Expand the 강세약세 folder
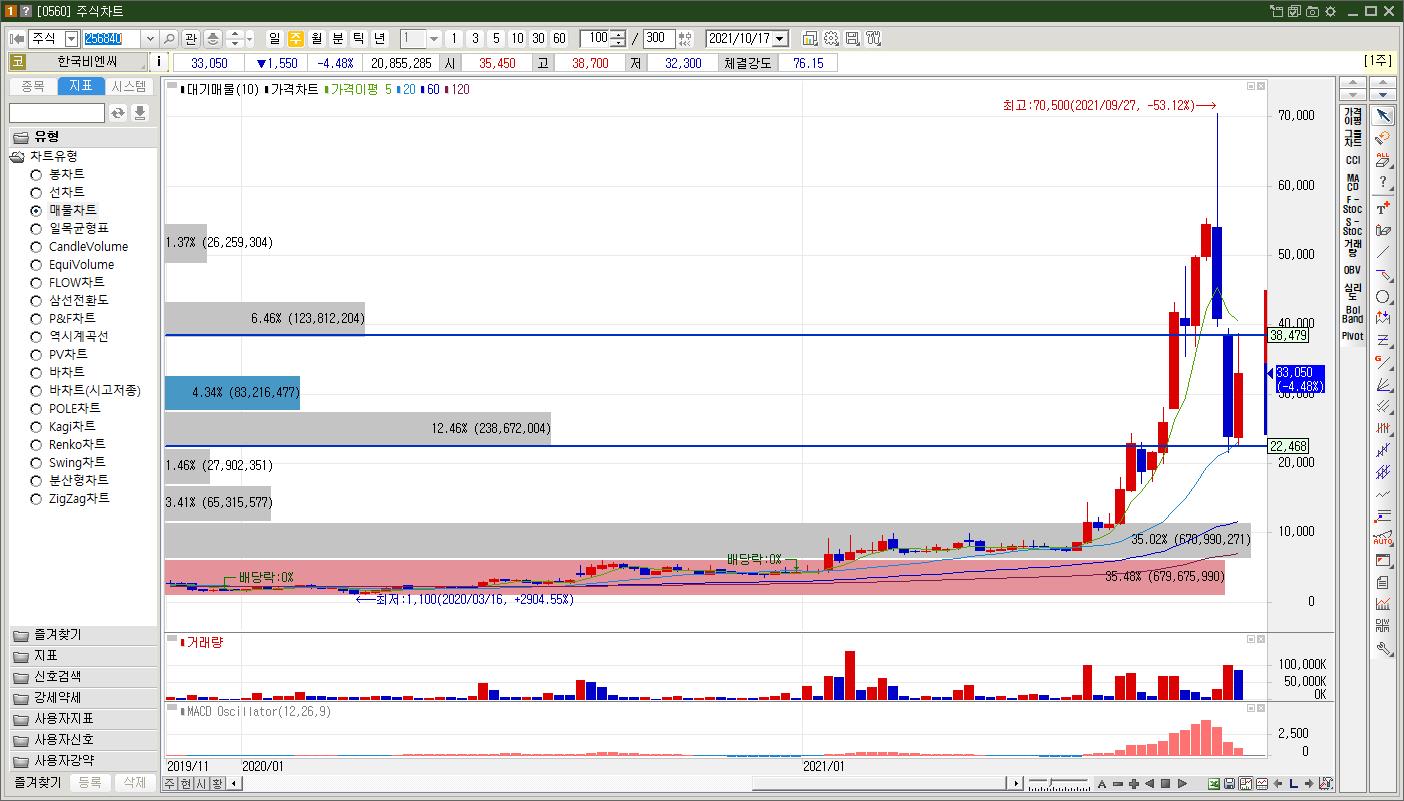1404x801 pixels. [x=83, y=698]
